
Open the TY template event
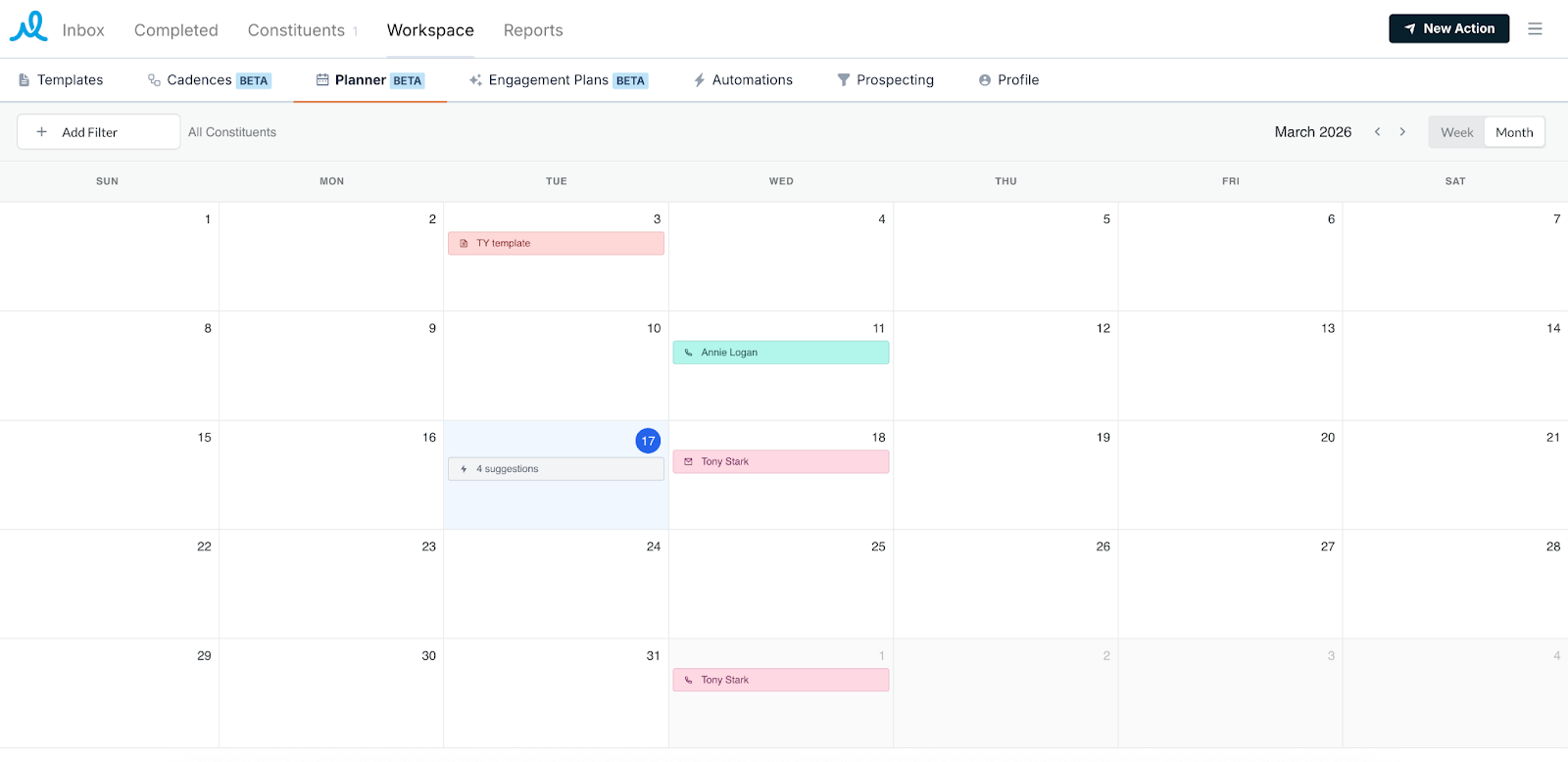pos(556,243)
